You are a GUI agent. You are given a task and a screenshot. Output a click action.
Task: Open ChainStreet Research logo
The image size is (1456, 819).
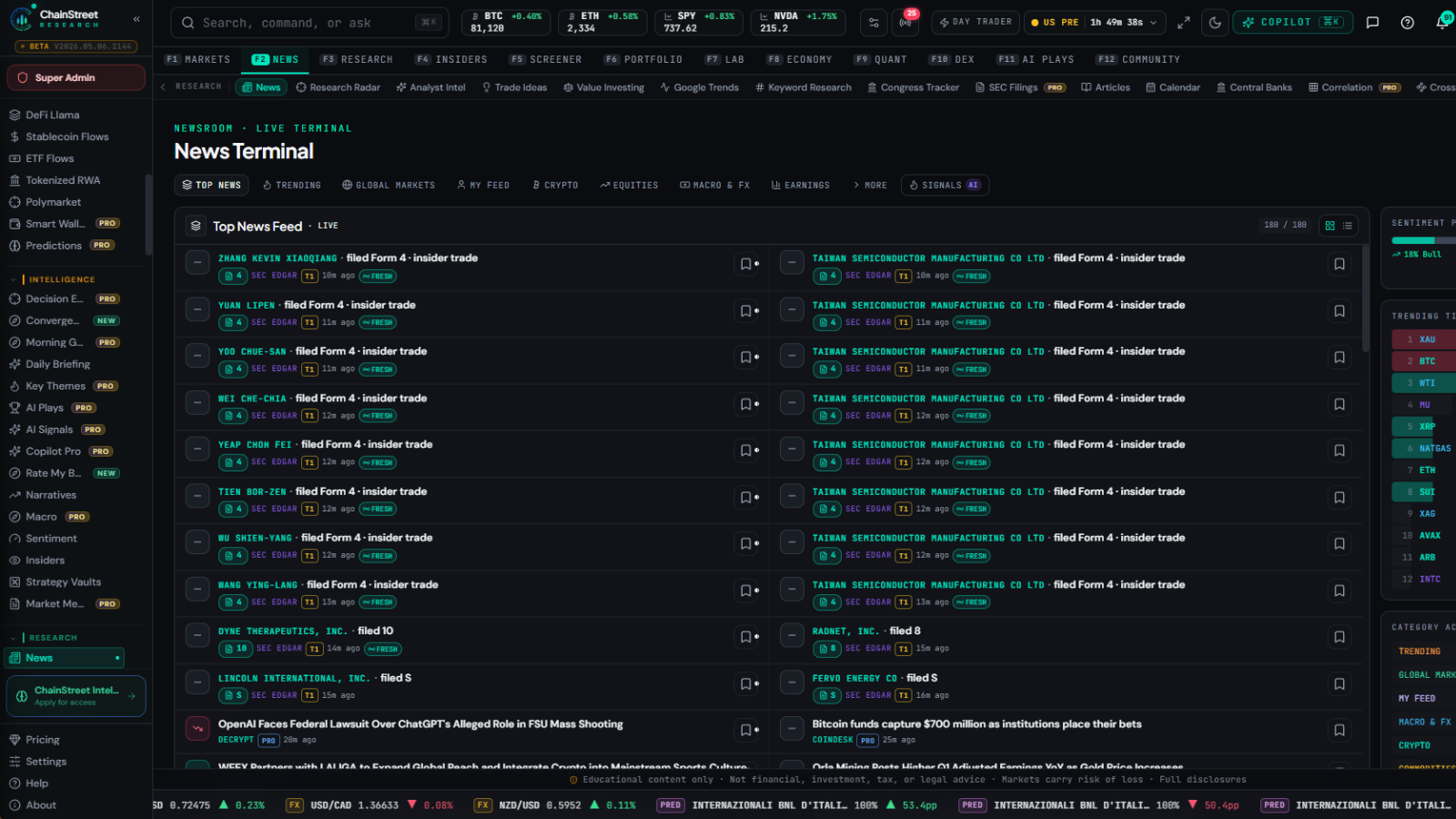(x=56, y=18)
